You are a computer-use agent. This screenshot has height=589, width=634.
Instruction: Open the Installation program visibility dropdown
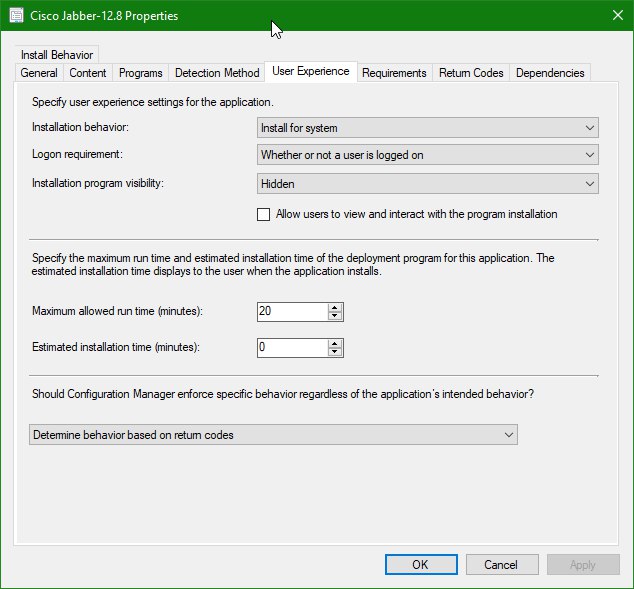427,184
